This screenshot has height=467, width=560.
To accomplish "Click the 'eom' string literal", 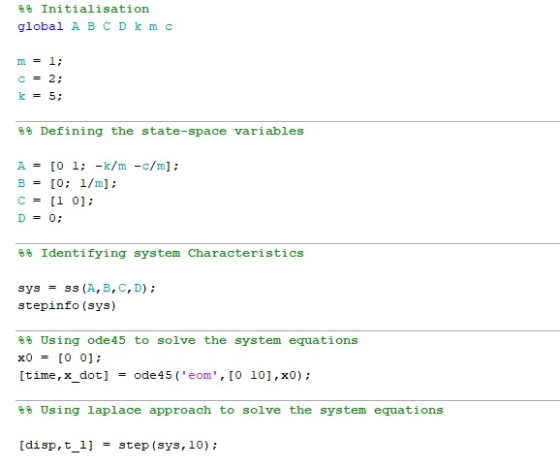I will point(200,375).
